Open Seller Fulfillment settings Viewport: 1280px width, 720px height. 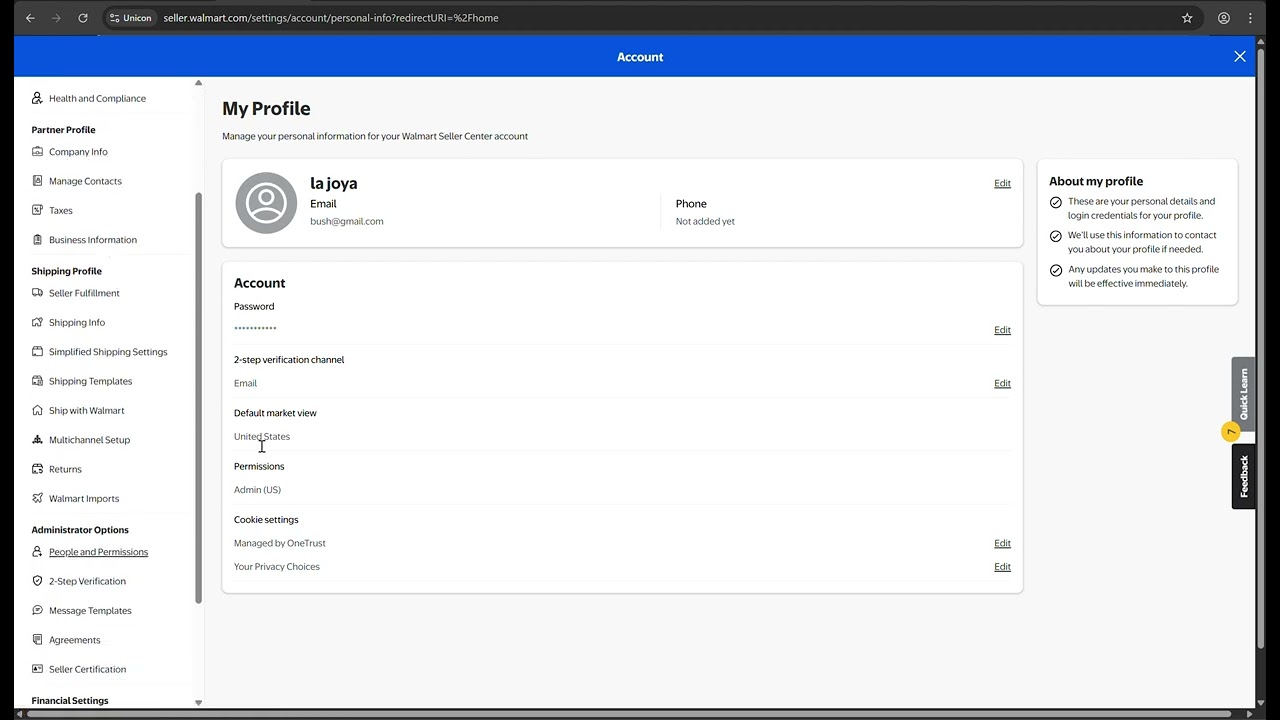point(84,293)
